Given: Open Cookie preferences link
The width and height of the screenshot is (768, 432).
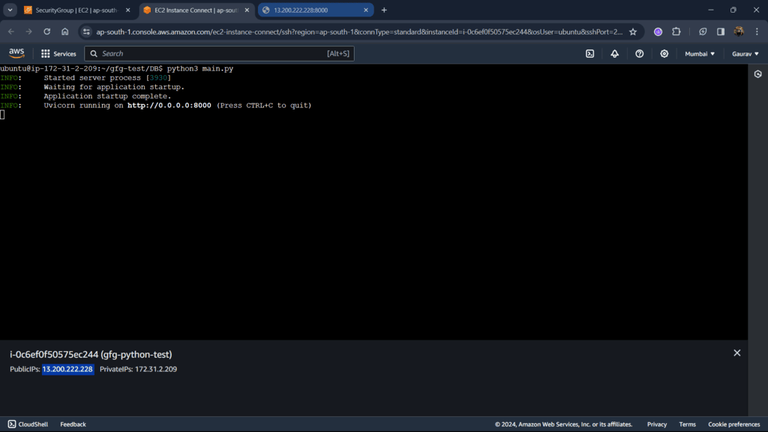Looking at the screenshot, I should [734, 424].
